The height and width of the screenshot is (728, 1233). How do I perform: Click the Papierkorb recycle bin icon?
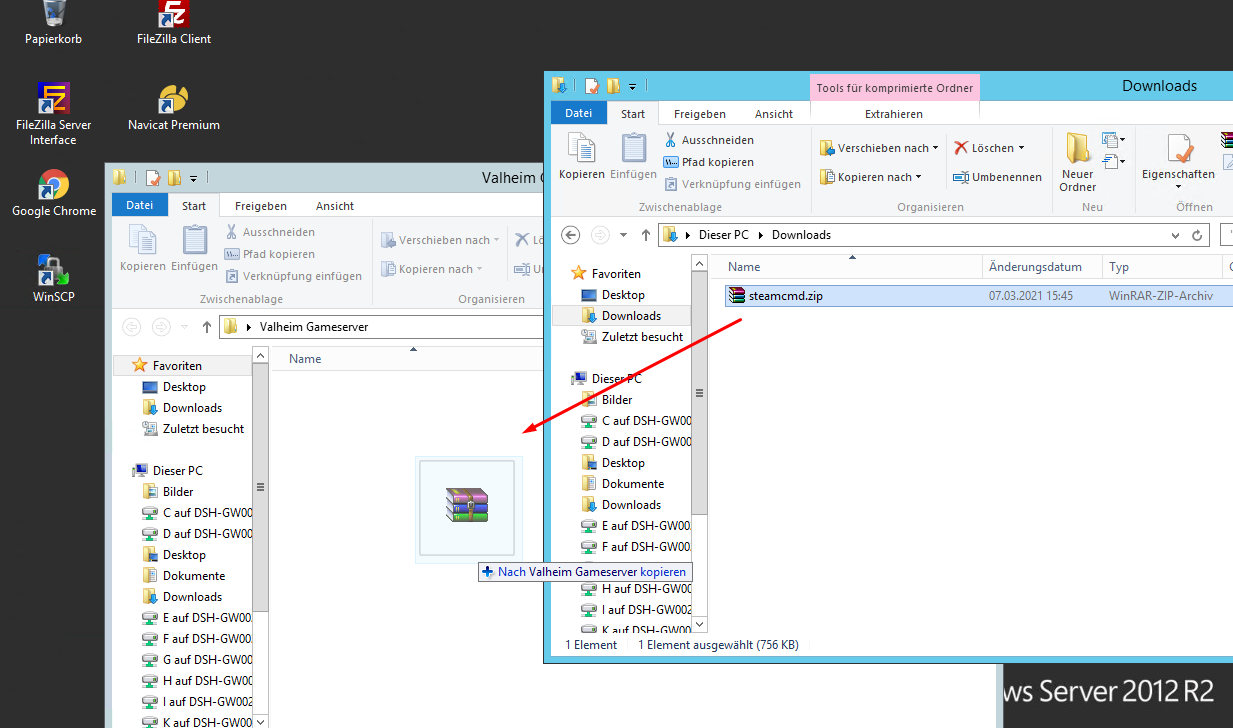(x=54, y=16)
